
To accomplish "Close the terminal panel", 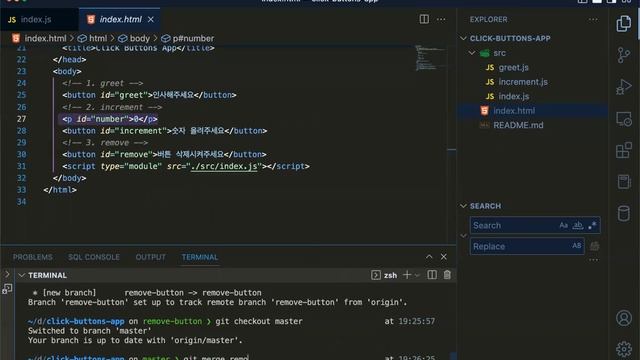I will pyautogui.click(x=444, y=257).
